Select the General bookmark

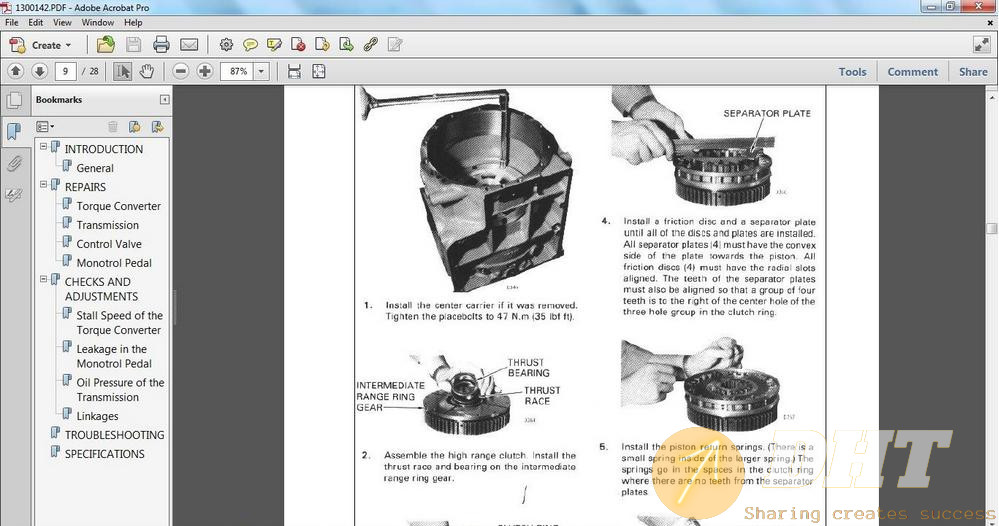click(95, 168)
